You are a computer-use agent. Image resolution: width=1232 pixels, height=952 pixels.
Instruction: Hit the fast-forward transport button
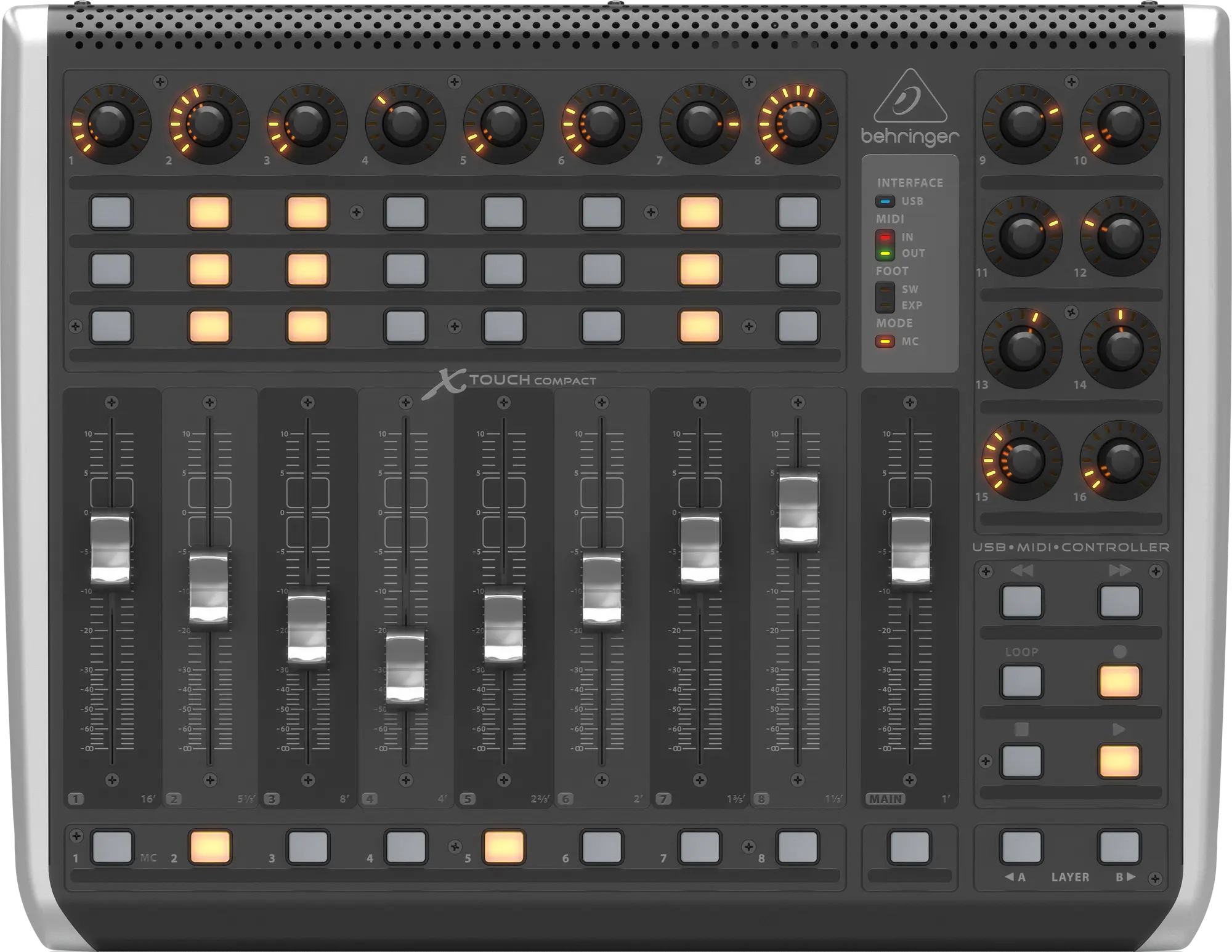(x=1120, y=601)
